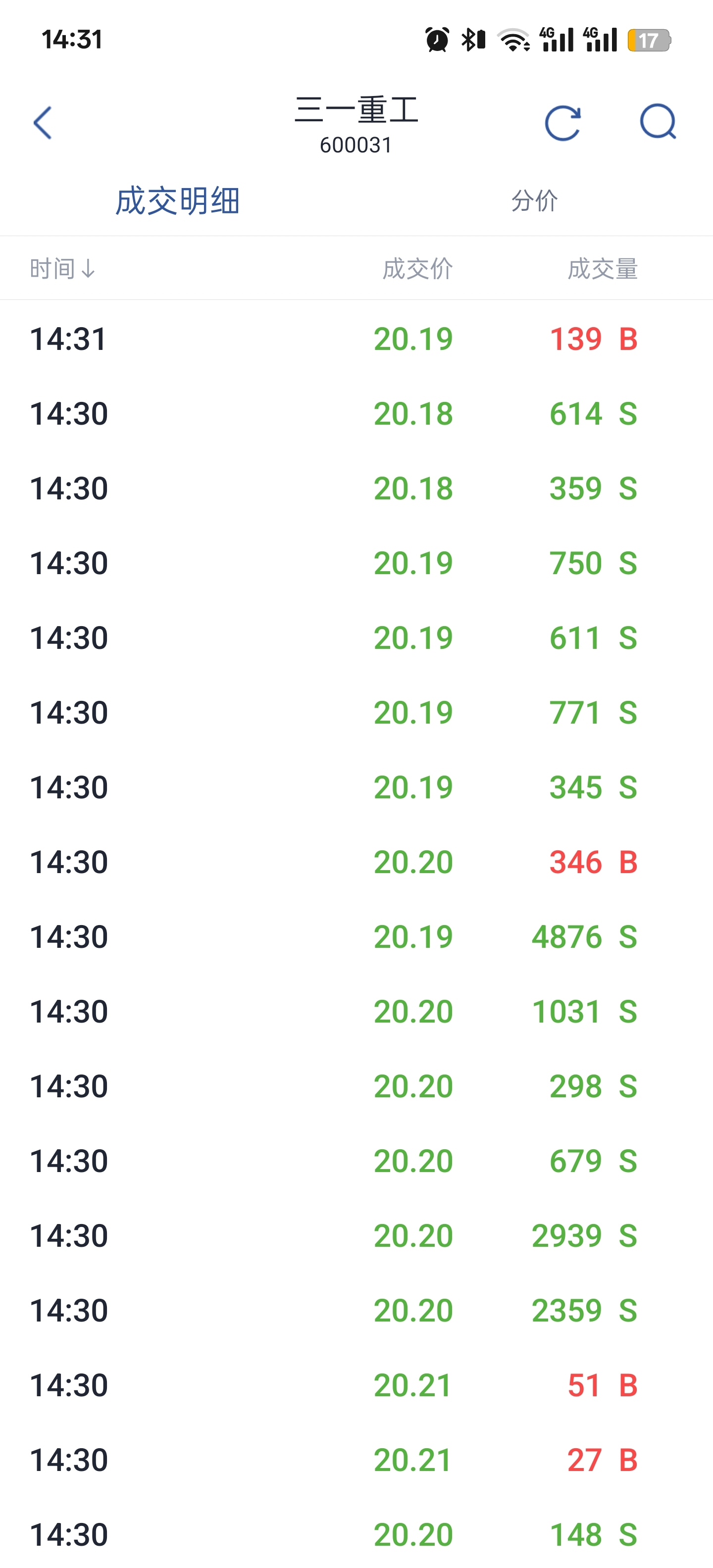Tap the first 4G signal icon
This screenshot has height=1568, width=713.
click(557, 40)
